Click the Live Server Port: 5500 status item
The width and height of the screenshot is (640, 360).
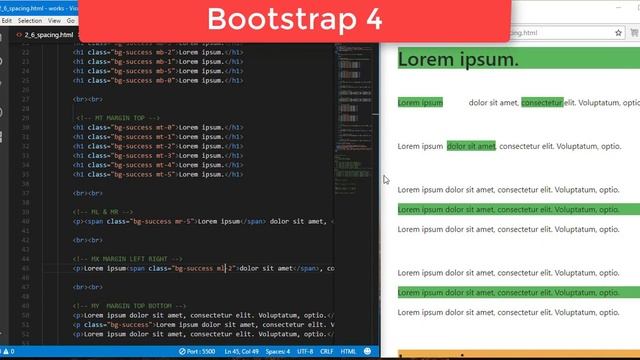click(197, 351)
